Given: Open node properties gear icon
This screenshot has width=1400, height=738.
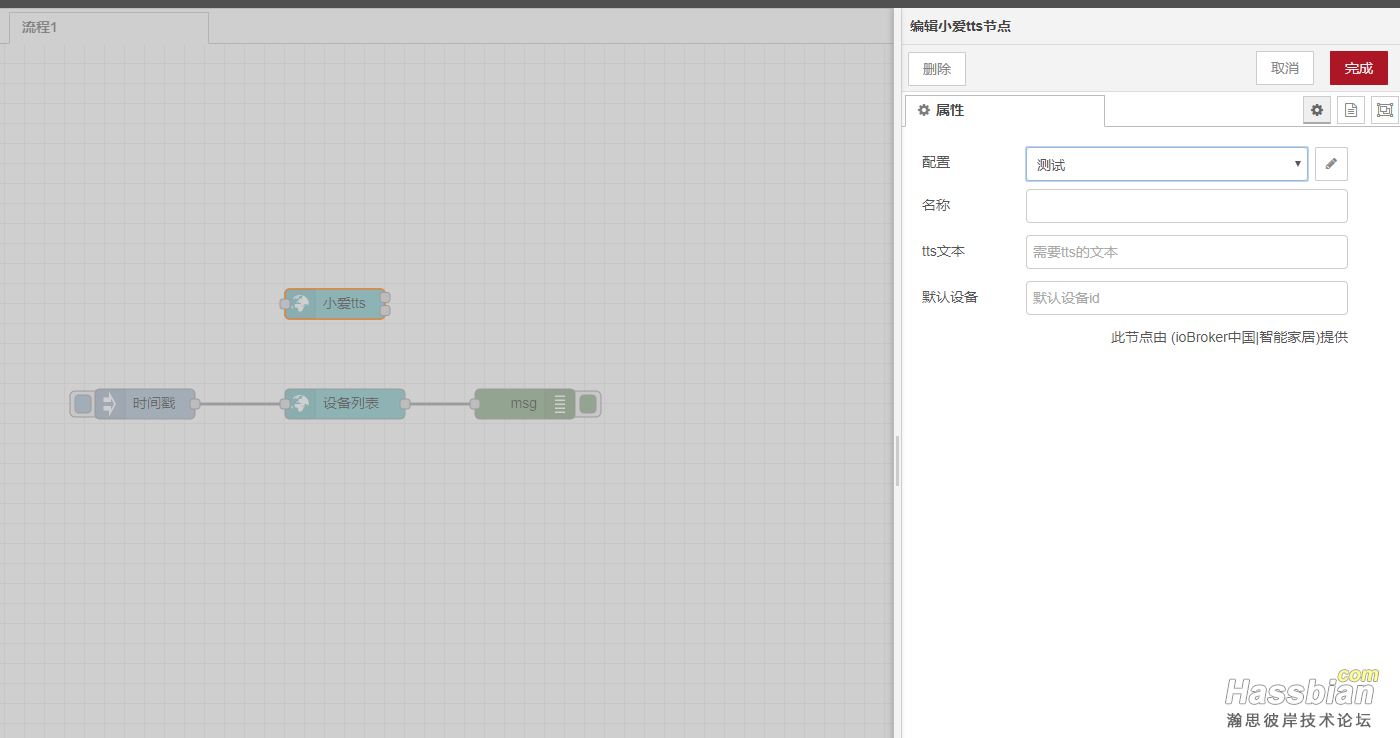Looking at the screenshot, I should [1317, 110].
